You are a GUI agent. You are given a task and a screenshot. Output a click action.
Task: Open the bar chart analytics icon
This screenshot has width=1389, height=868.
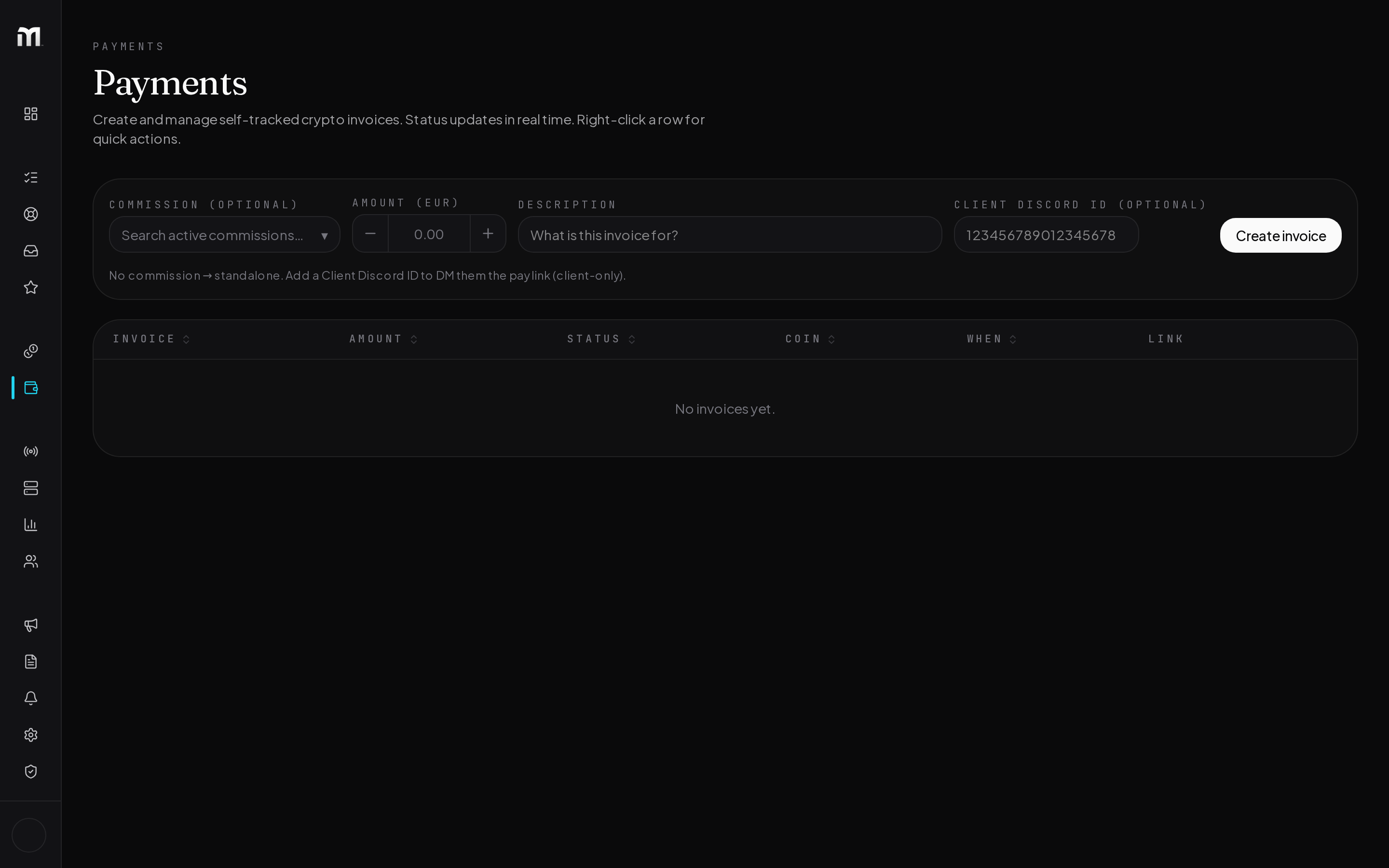[x=31, y=525]
